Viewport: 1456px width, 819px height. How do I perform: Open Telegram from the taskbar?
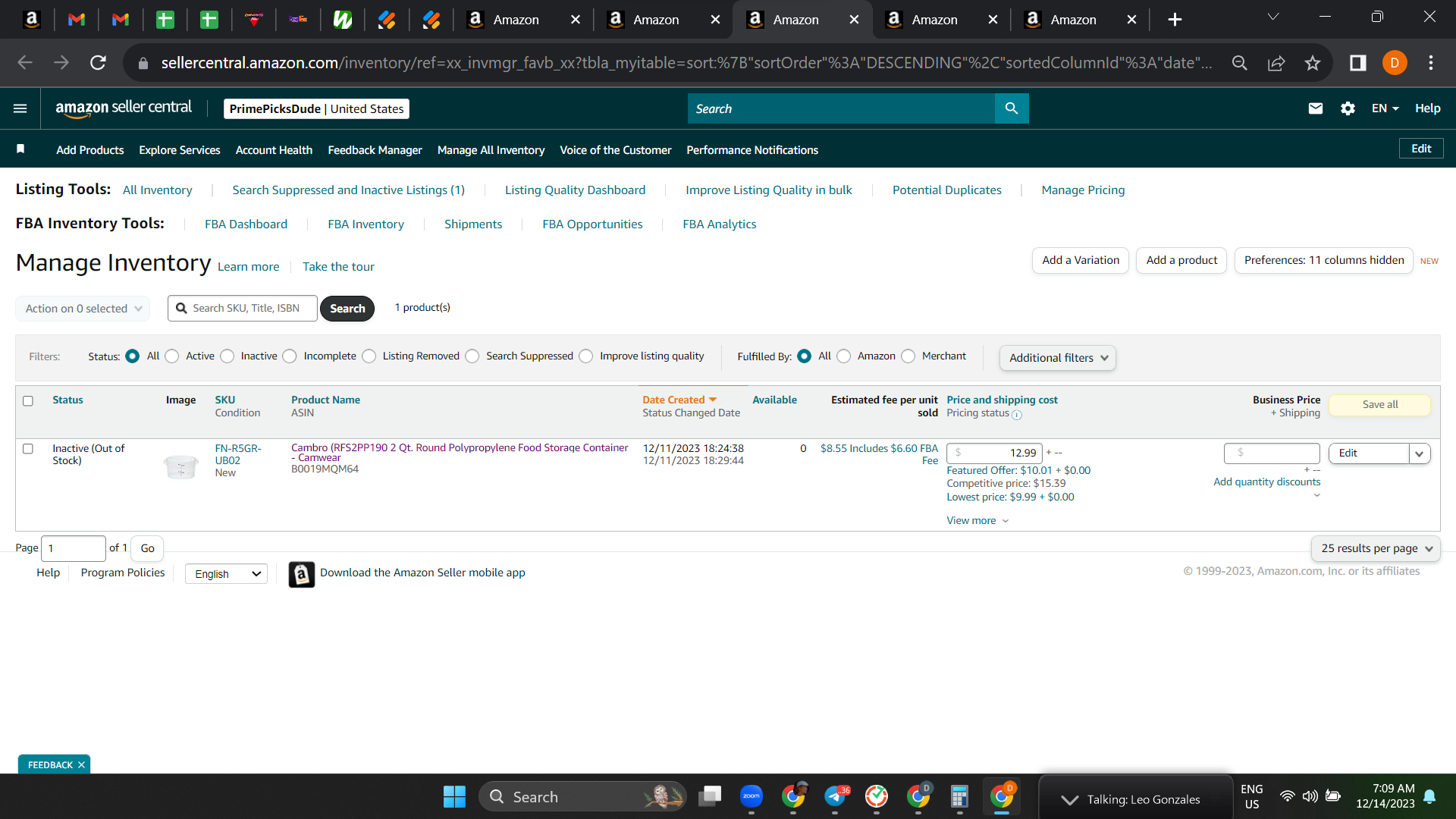tap(835, 796)
